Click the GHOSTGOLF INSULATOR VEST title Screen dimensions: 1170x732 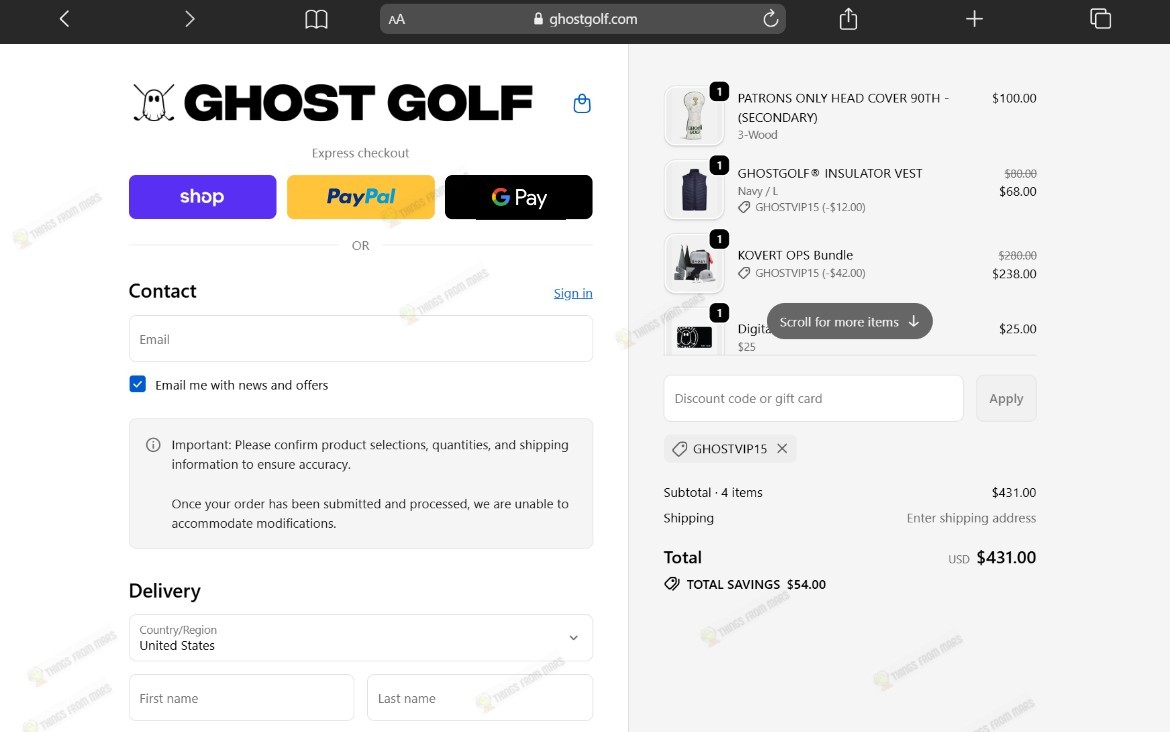click(830, 173)
